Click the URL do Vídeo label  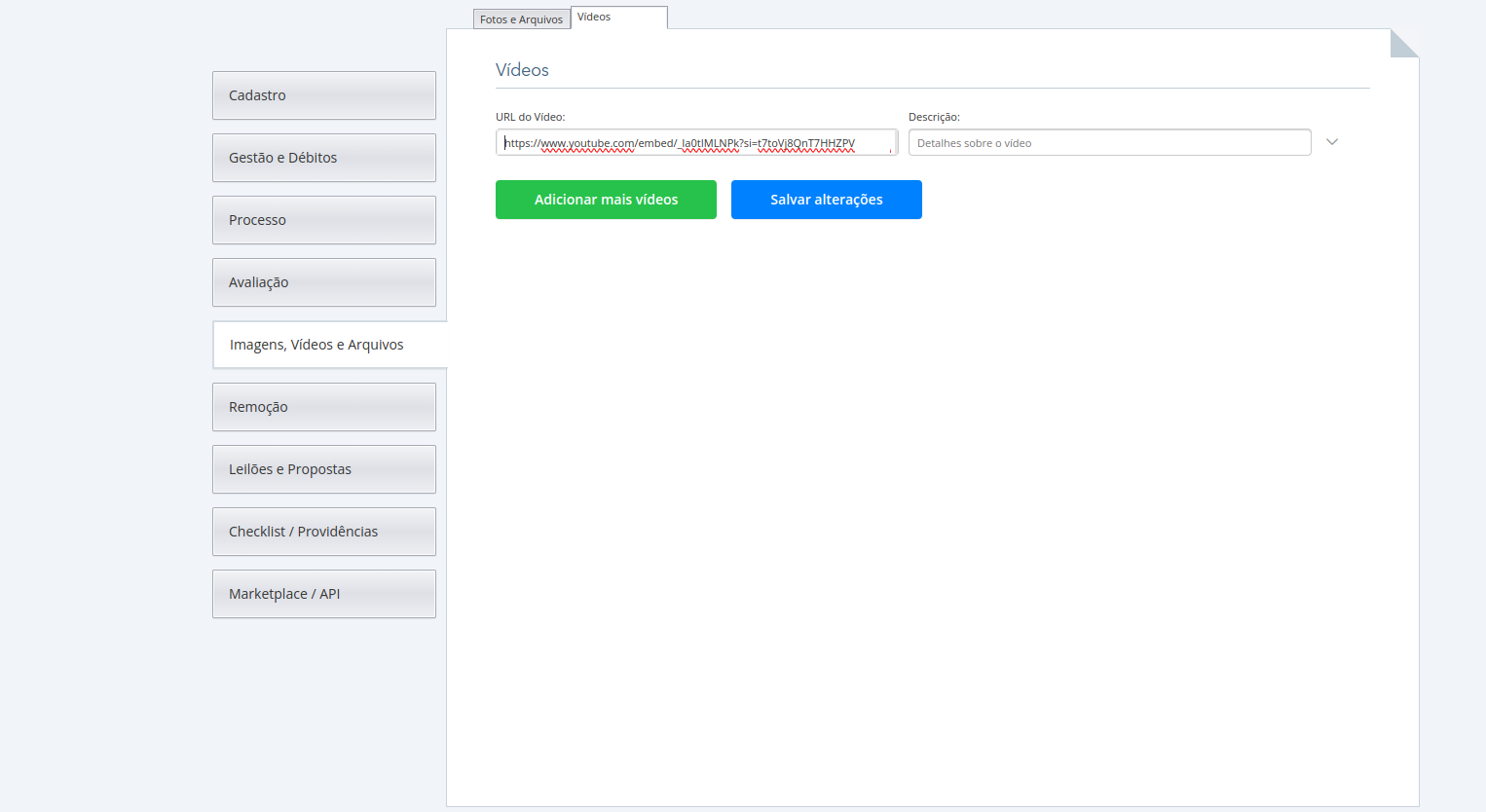(x=530, y=117)
